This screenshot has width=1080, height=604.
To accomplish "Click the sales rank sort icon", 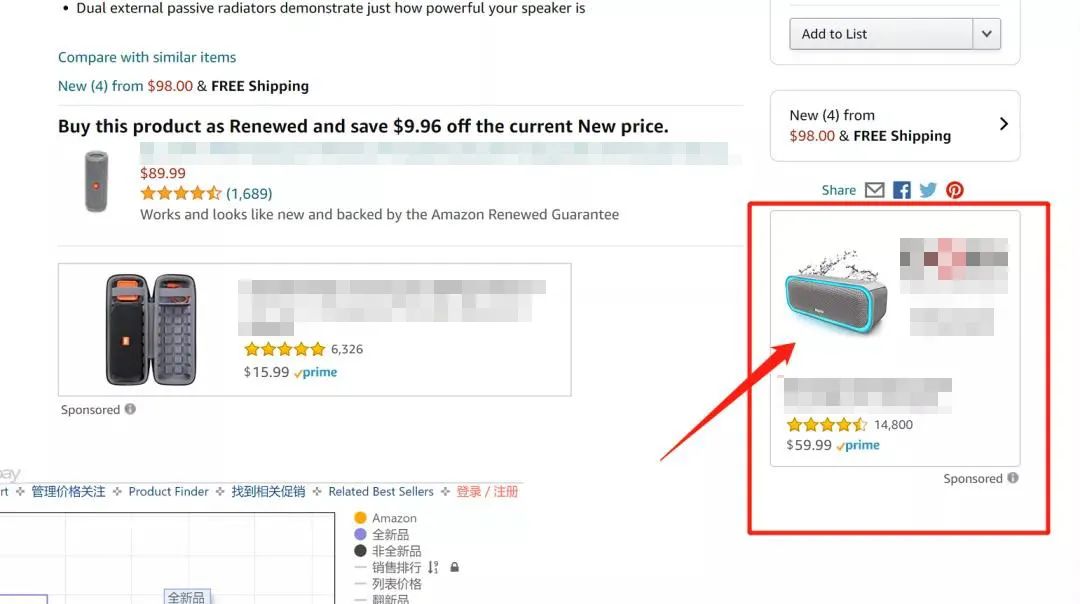I will tap(433, 567).
